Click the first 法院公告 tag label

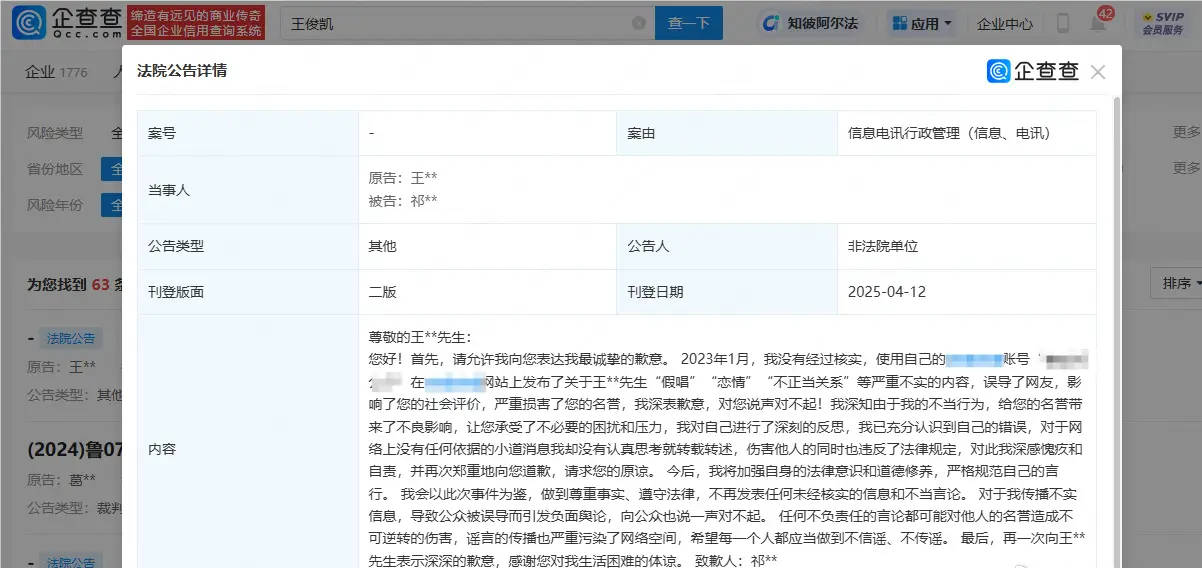(70, 338)
